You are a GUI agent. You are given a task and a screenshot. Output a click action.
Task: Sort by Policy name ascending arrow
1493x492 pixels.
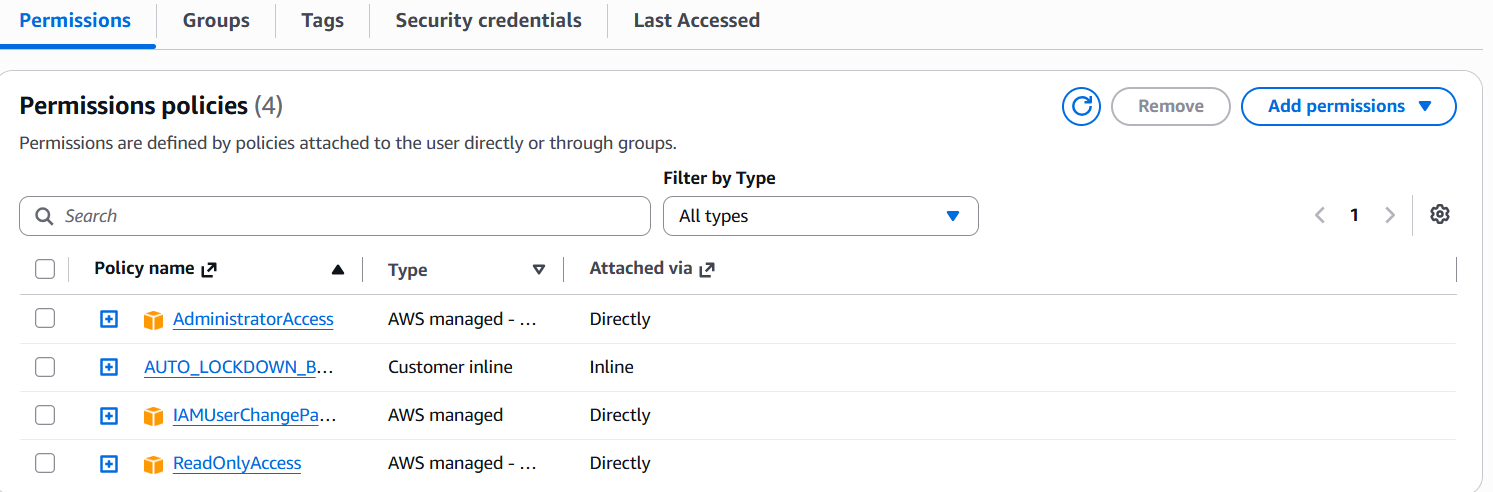point(338,269)
